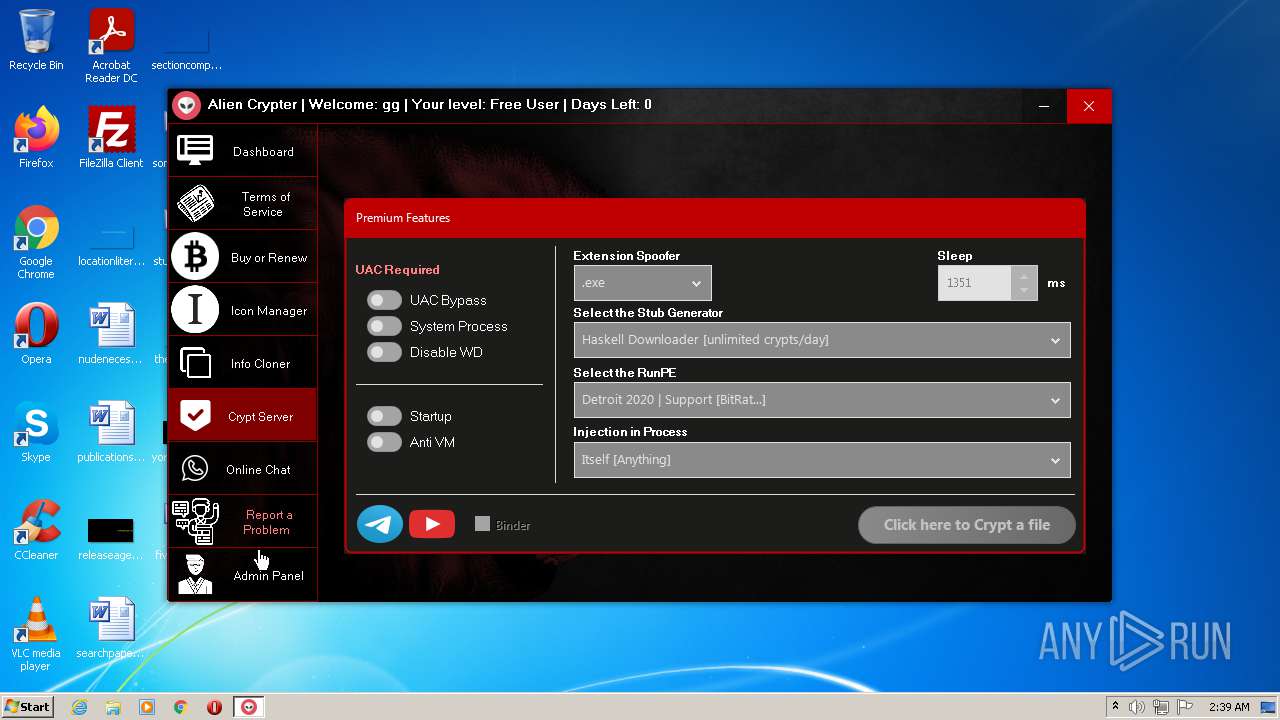1280x720 pixels.
Task: Click the Bitcoin icon beside Buy or Renew
Action: [195, 257]
